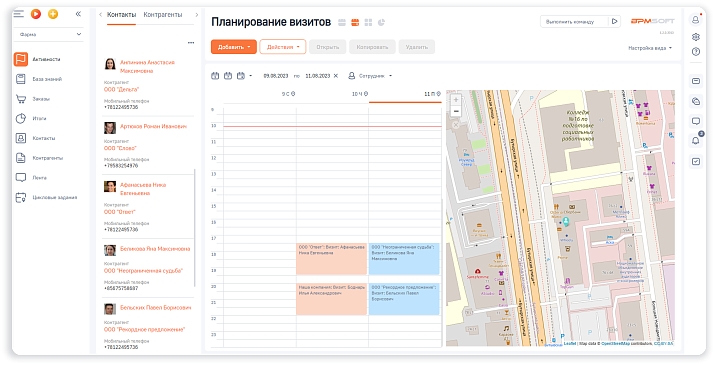Open Контрагенты section in sidebar
This screenshot has height=365, width=715.
tap(47, 158)
